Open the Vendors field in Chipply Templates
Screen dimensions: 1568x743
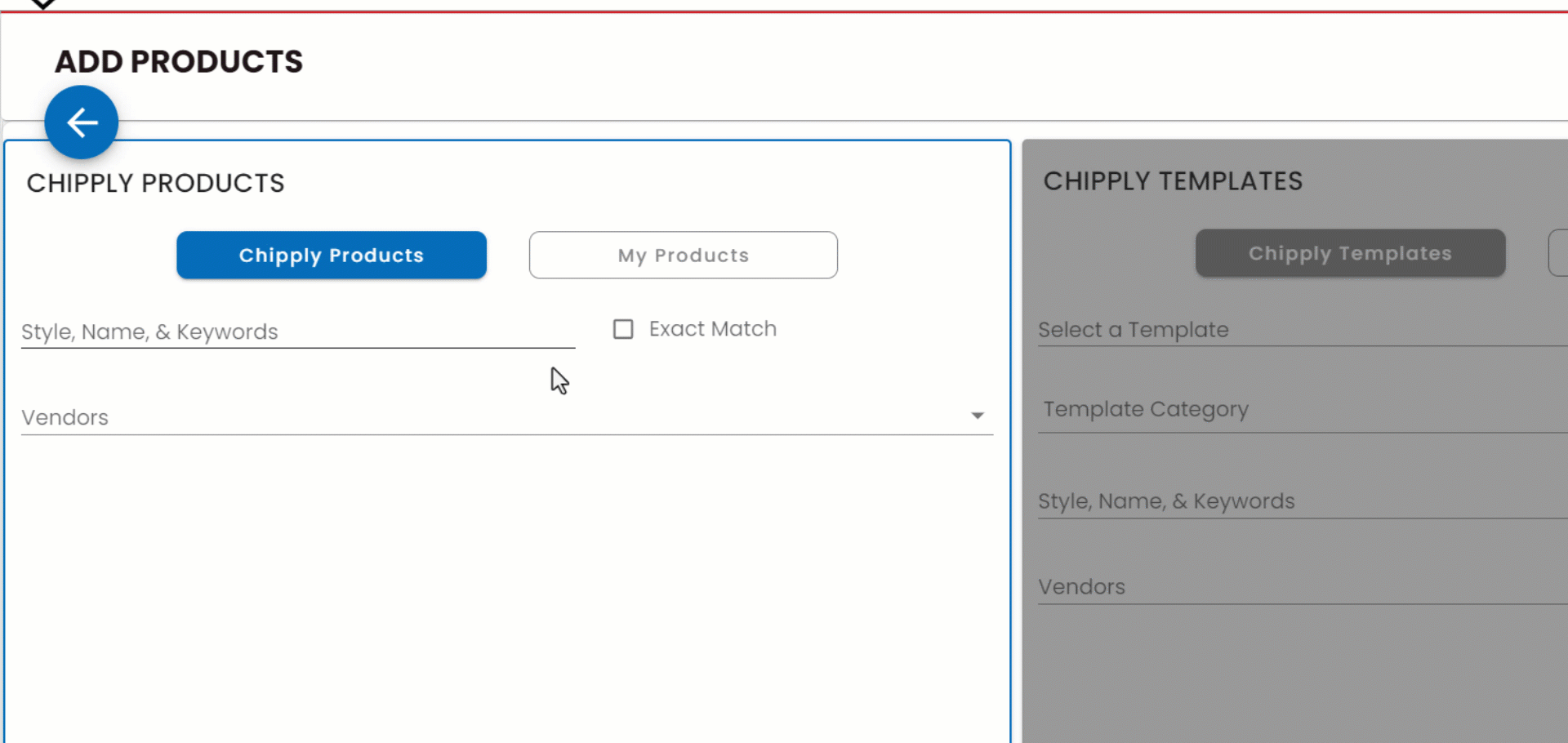tap(1298, 586)
